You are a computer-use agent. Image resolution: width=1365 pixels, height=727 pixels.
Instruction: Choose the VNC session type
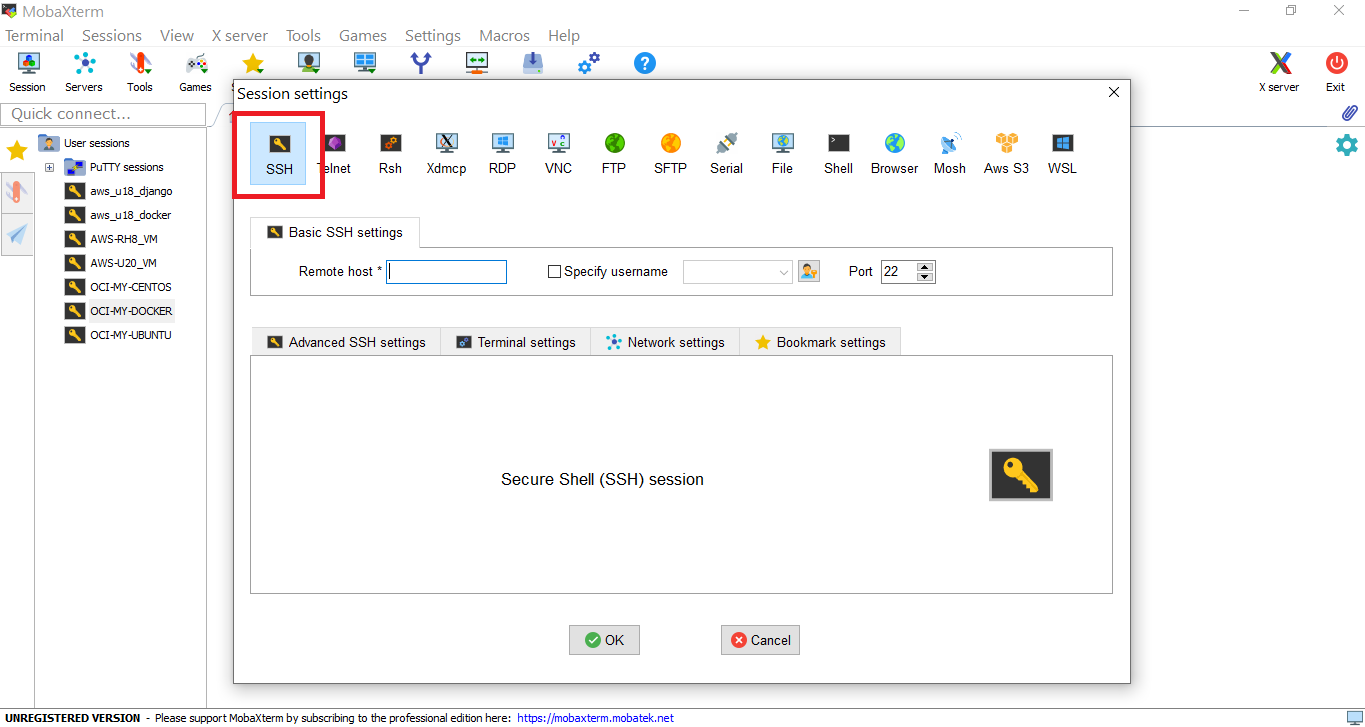[x=558, y=153]
